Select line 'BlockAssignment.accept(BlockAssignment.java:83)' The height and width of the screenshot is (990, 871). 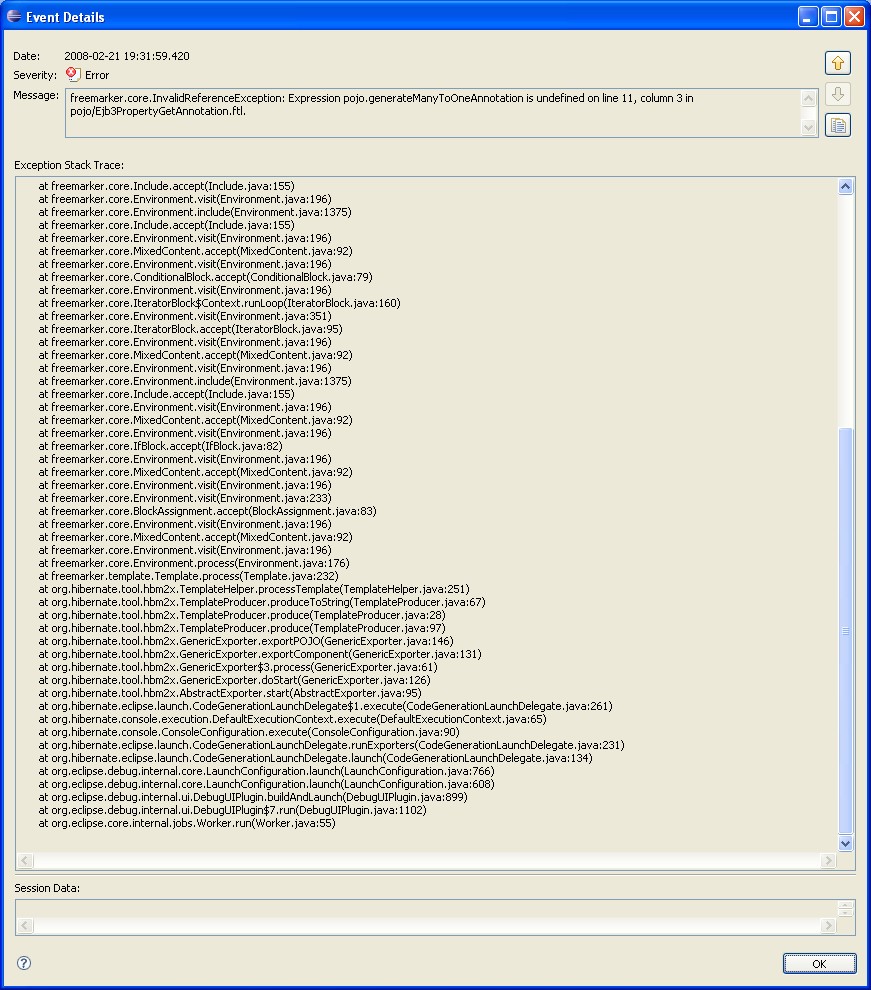pyautogui.click(x=208, y=511)
